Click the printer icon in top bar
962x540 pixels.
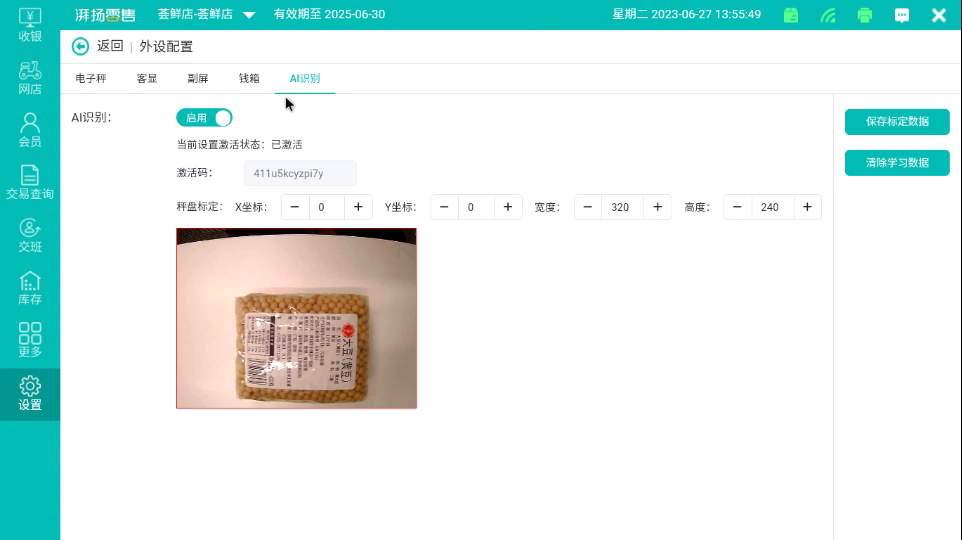(x=865, y=15)
